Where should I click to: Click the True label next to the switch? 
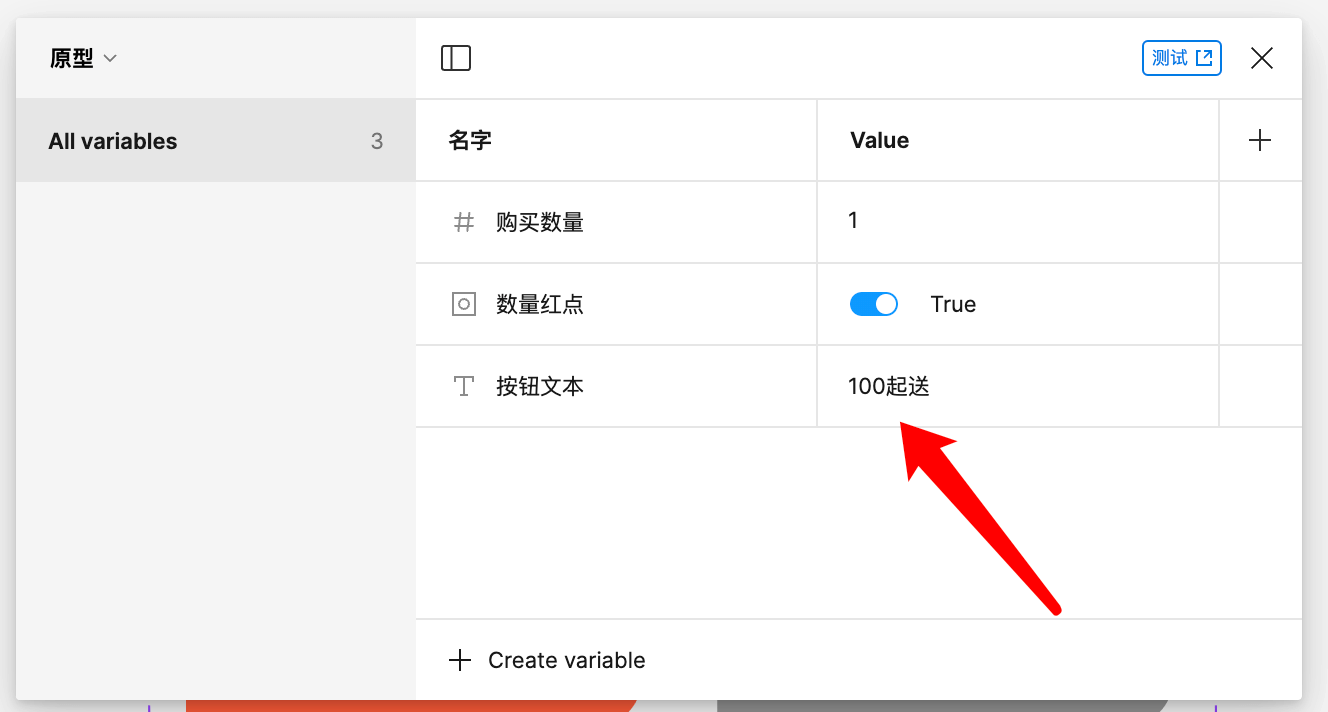[953, 304]
